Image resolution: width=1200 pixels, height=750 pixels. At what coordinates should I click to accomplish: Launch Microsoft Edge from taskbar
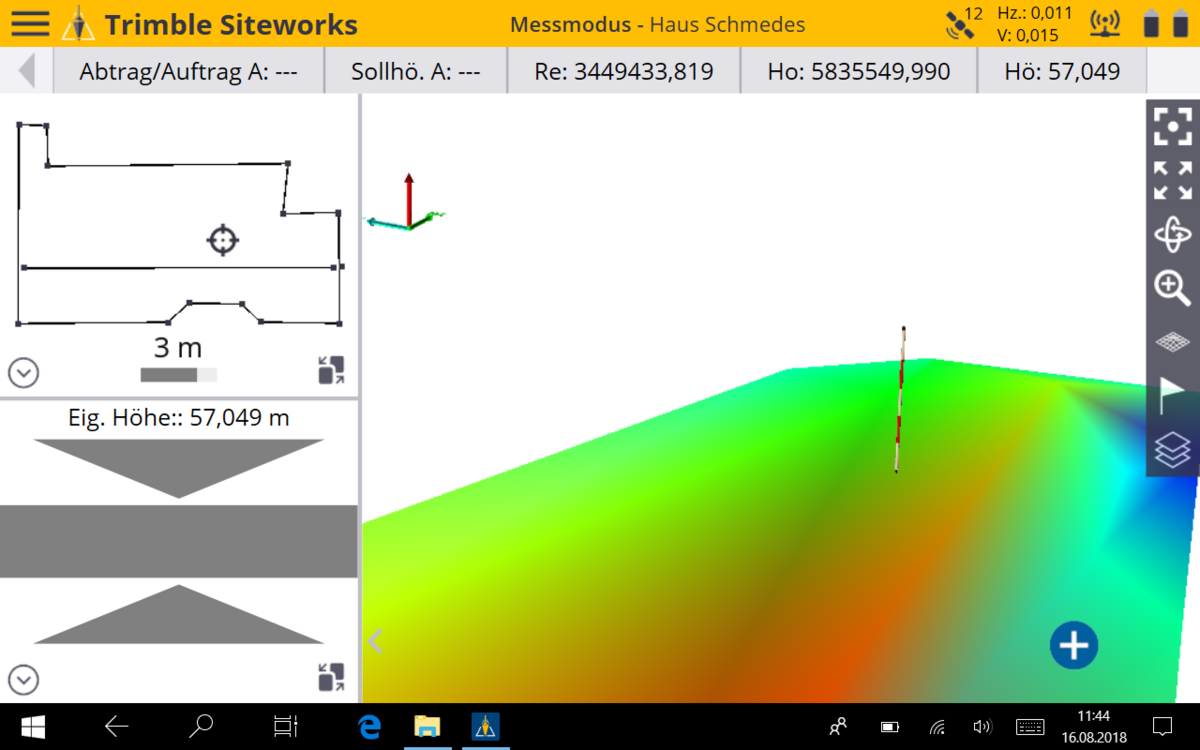[x=370, y=727]
